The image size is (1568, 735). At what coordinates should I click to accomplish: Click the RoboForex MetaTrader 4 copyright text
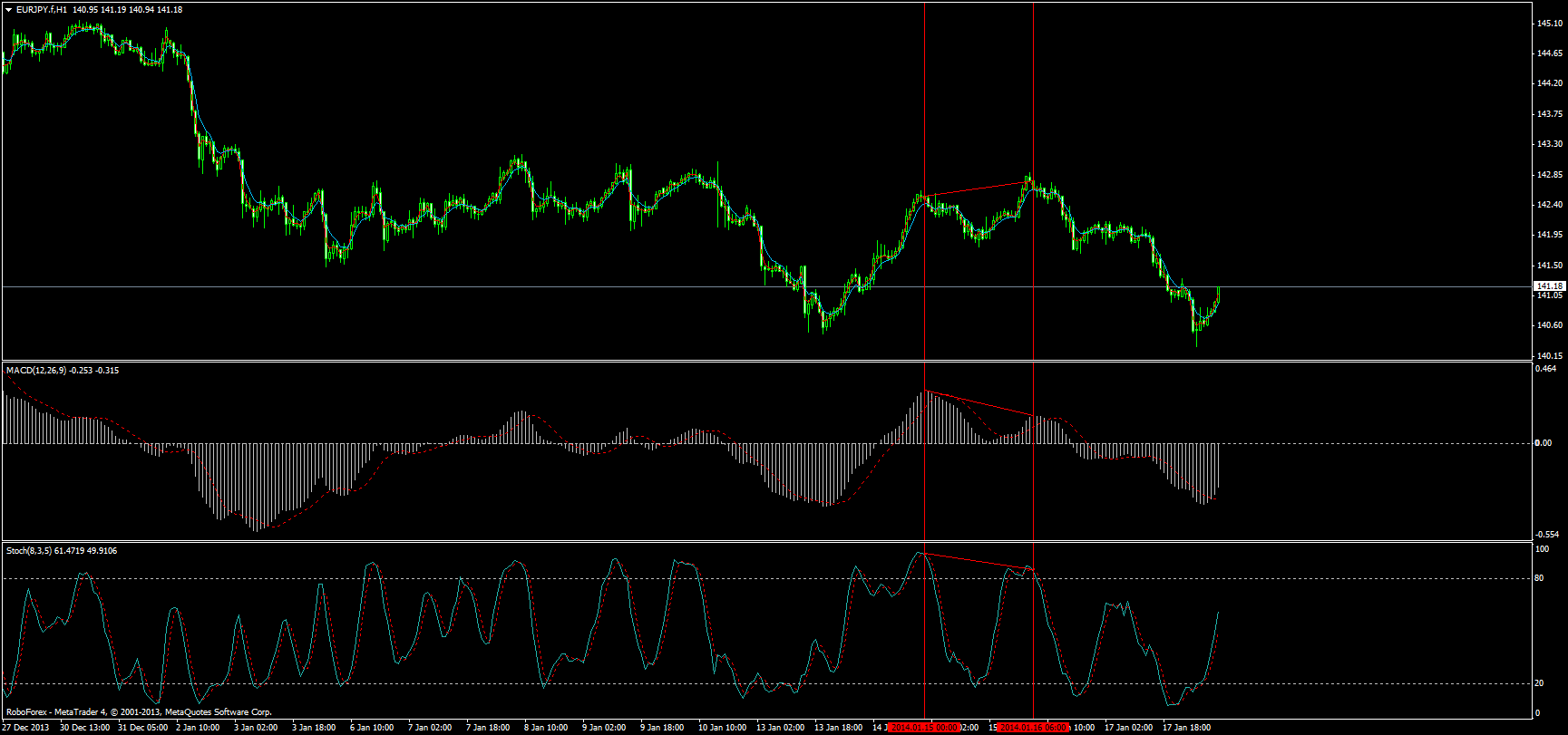(x=139, y=712)
